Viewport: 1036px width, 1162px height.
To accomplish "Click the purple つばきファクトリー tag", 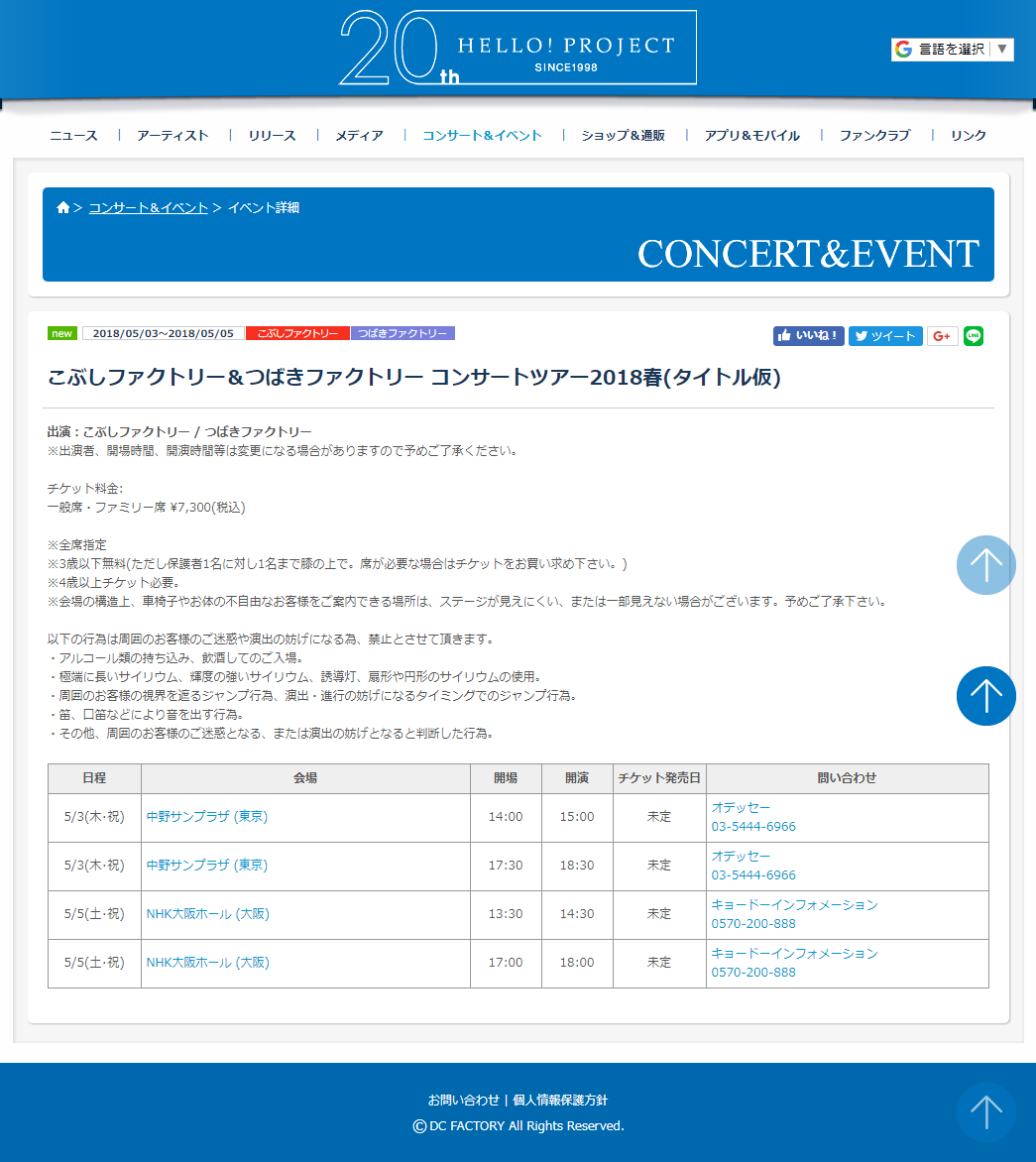I will coord(403,333).
